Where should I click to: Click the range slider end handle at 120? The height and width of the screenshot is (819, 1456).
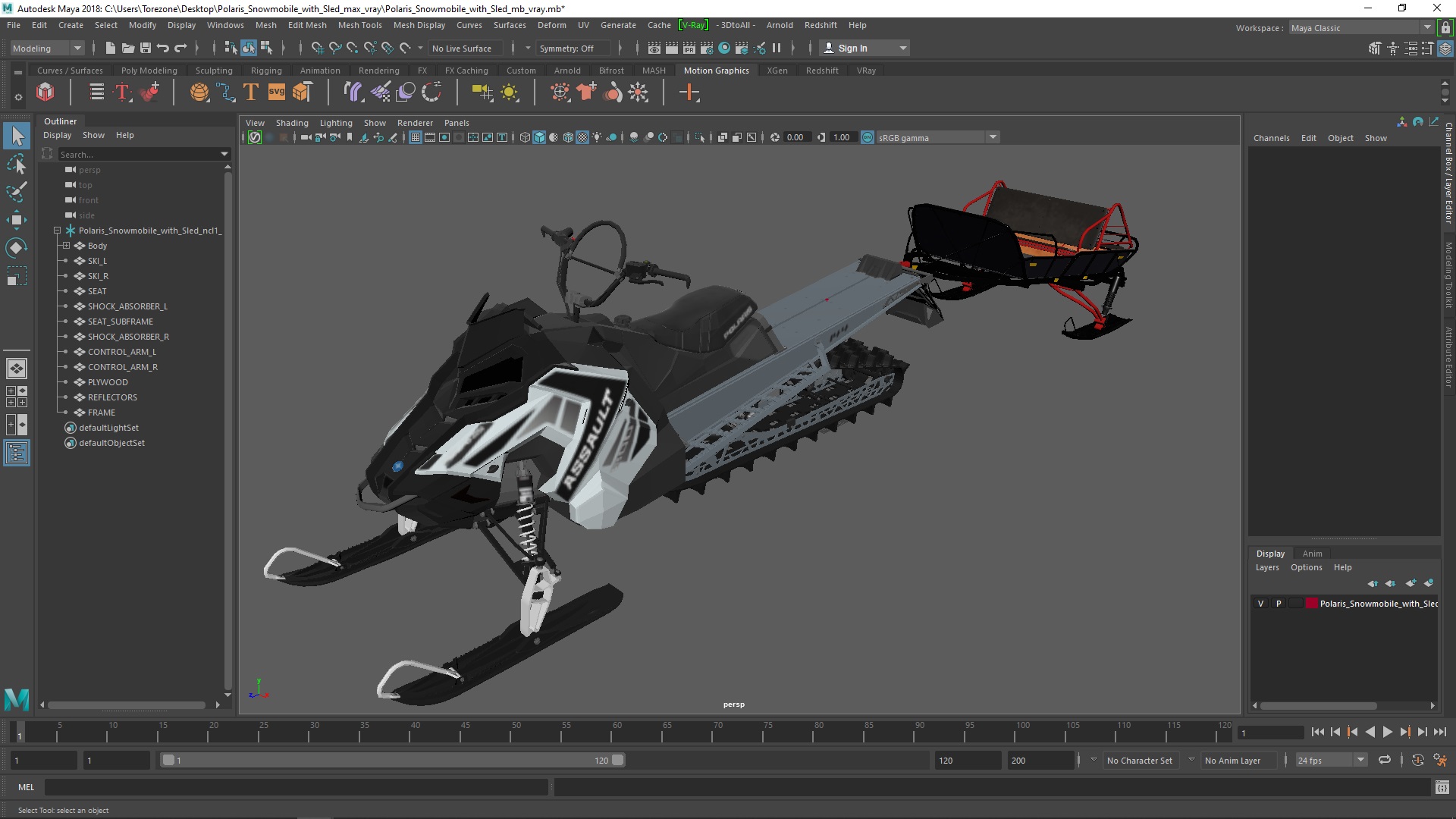617,760
